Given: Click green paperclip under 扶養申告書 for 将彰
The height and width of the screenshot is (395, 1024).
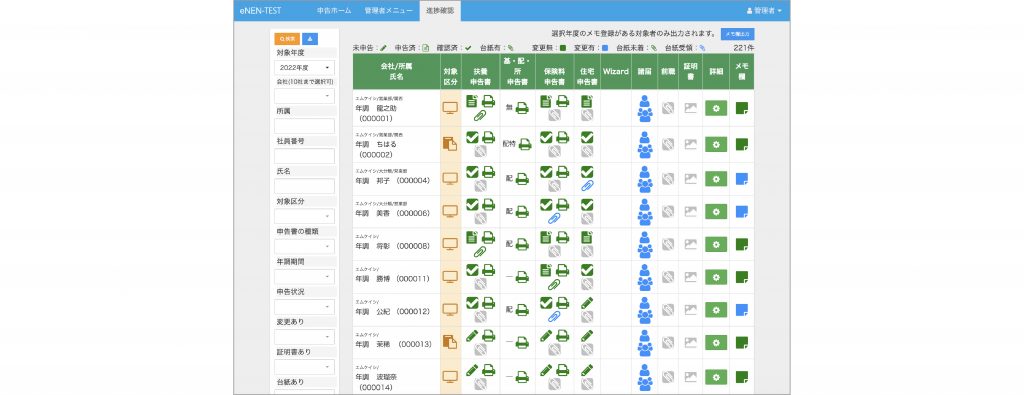Looking at the screenshot, I should click(x=480, y=251).
